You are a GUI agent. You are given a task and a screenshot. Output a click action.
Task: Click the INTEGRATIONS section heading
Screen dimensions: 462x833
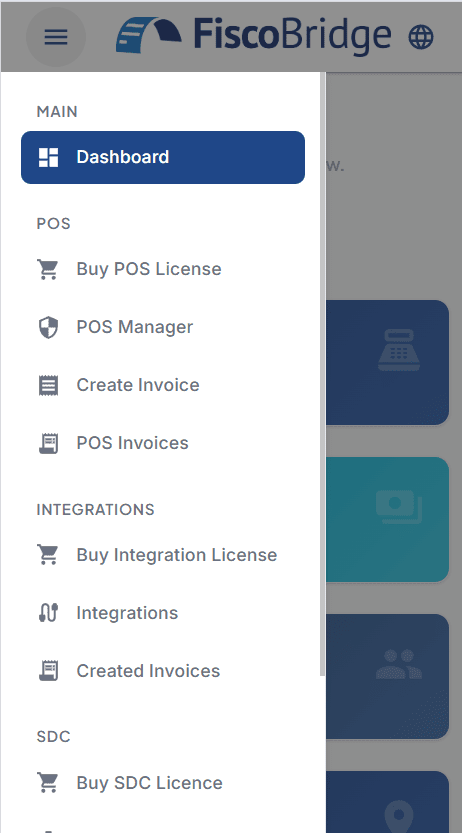click(95, 509)
